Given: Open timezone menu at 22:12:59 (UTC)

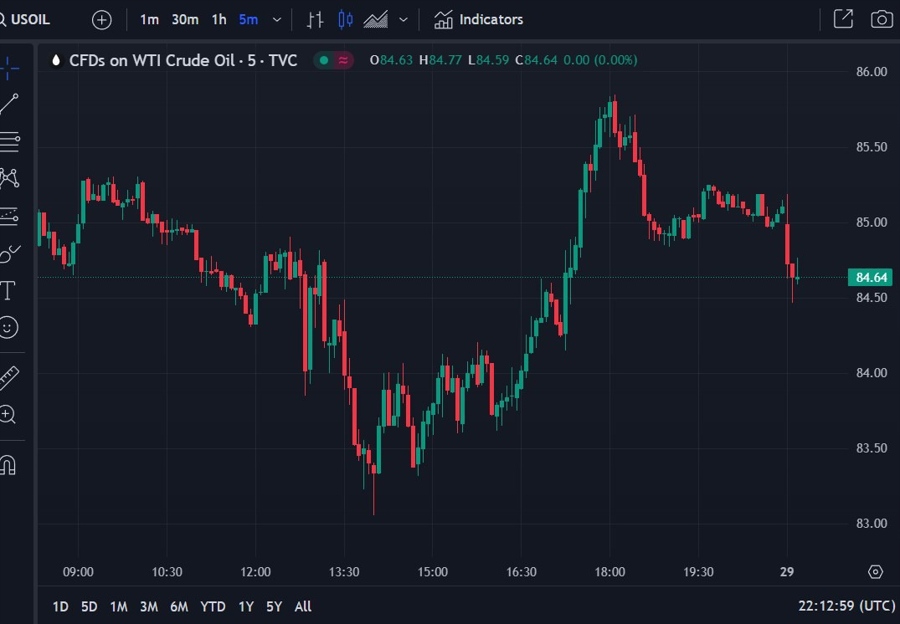Looking at the screenshot, I should [847, 606].
